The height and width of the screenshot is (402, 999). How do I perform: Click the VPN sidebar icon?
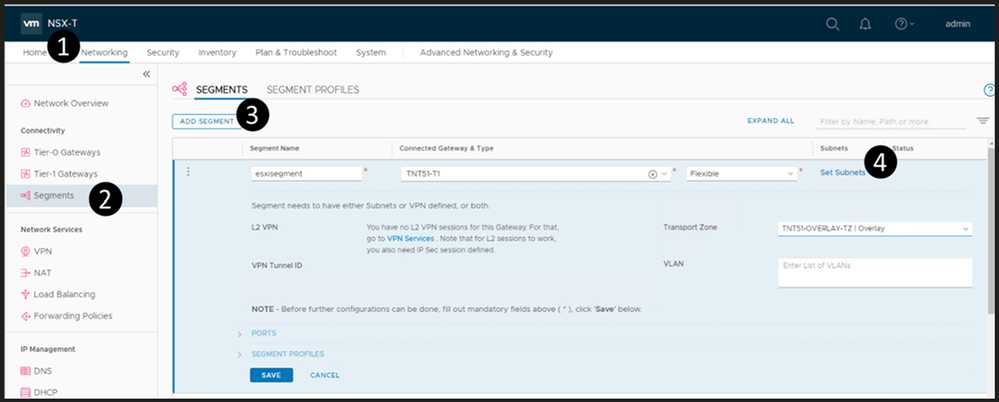(25, 251)
